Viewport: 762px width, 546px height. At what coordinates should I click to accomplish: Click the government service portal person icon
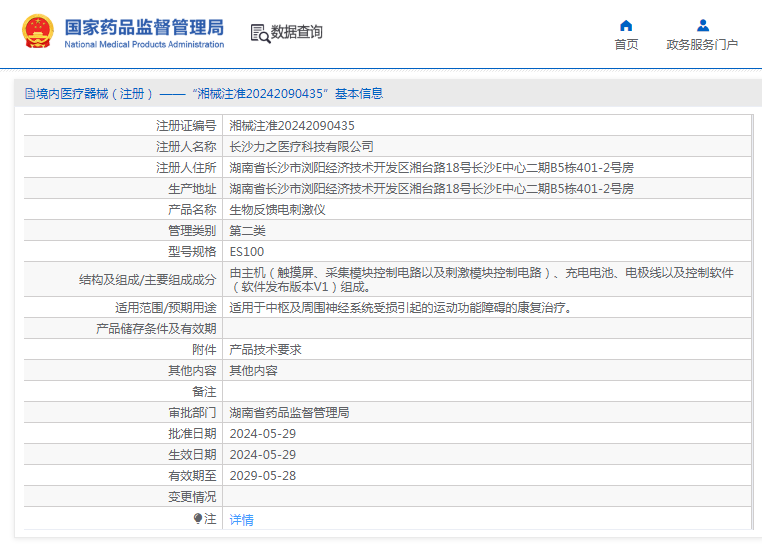click(703, 25)
